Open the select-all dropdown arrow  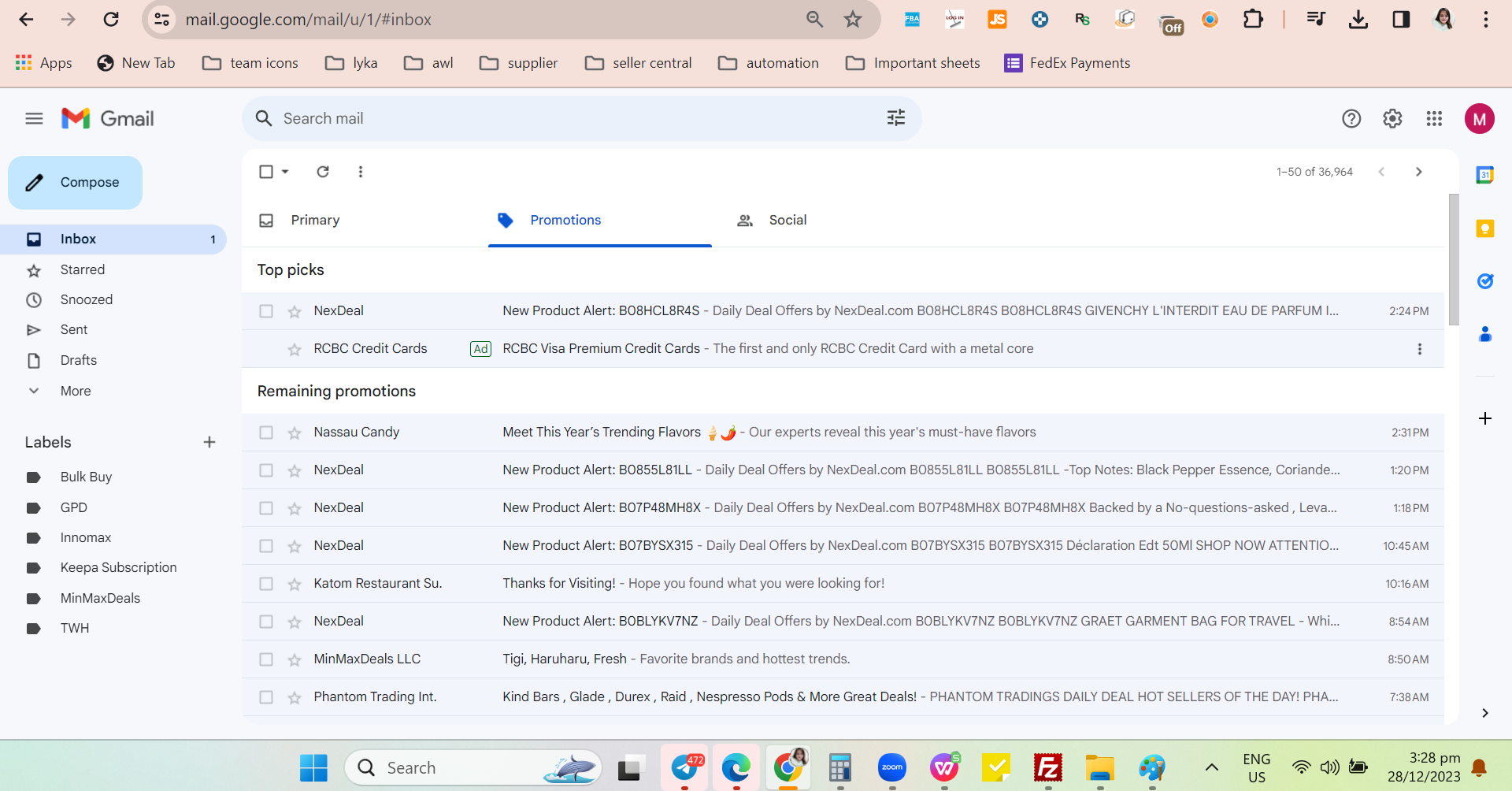[x=285, y=172]
